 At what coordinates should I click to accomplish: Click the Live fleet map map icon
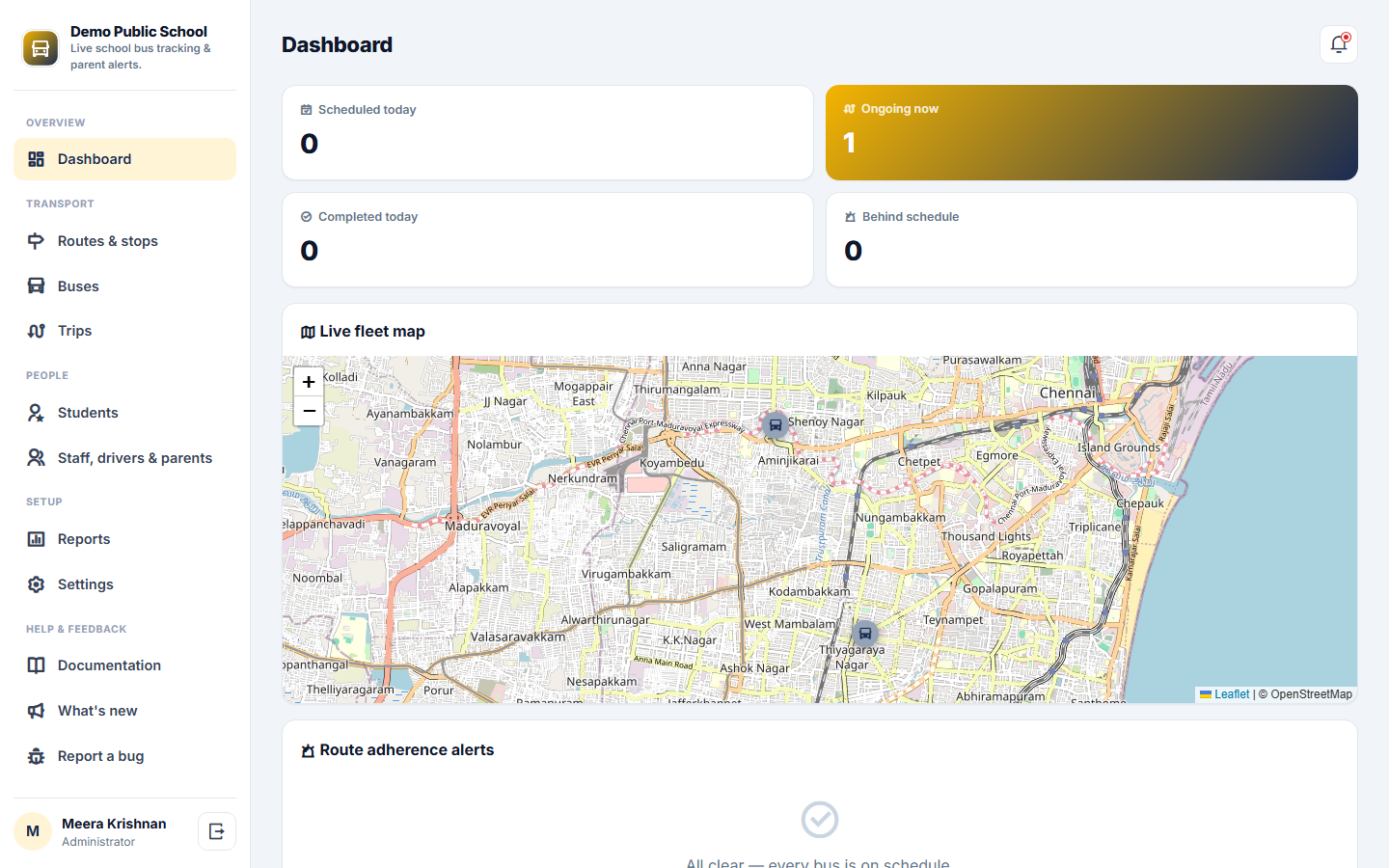click(x=308, y=332)
